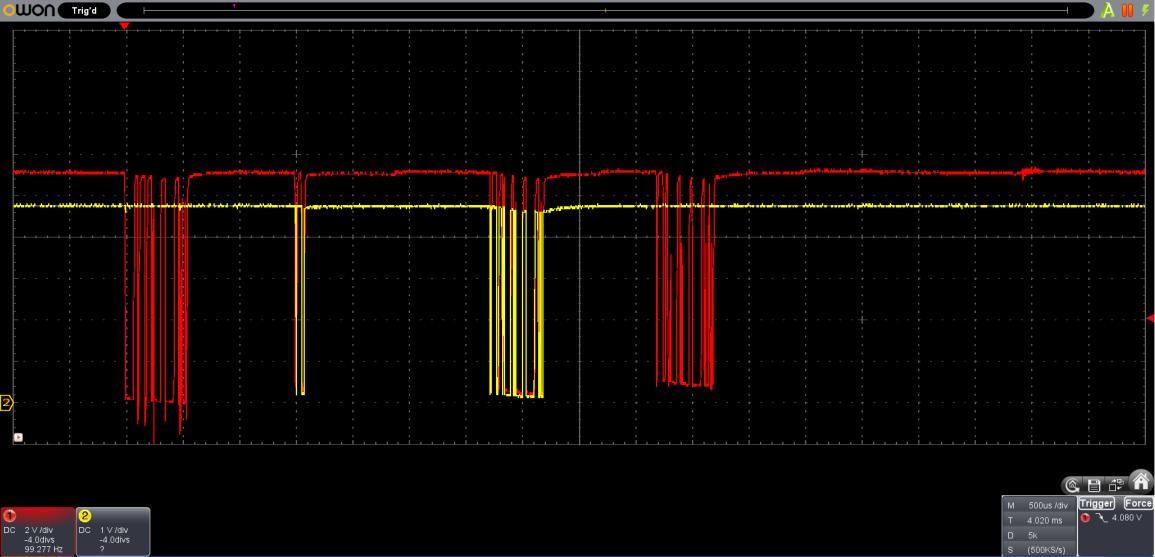Click the red horizontal trigger position marker
This screenshot has width=1155, height=557.
pyautogui.click(x=124, y=26)
